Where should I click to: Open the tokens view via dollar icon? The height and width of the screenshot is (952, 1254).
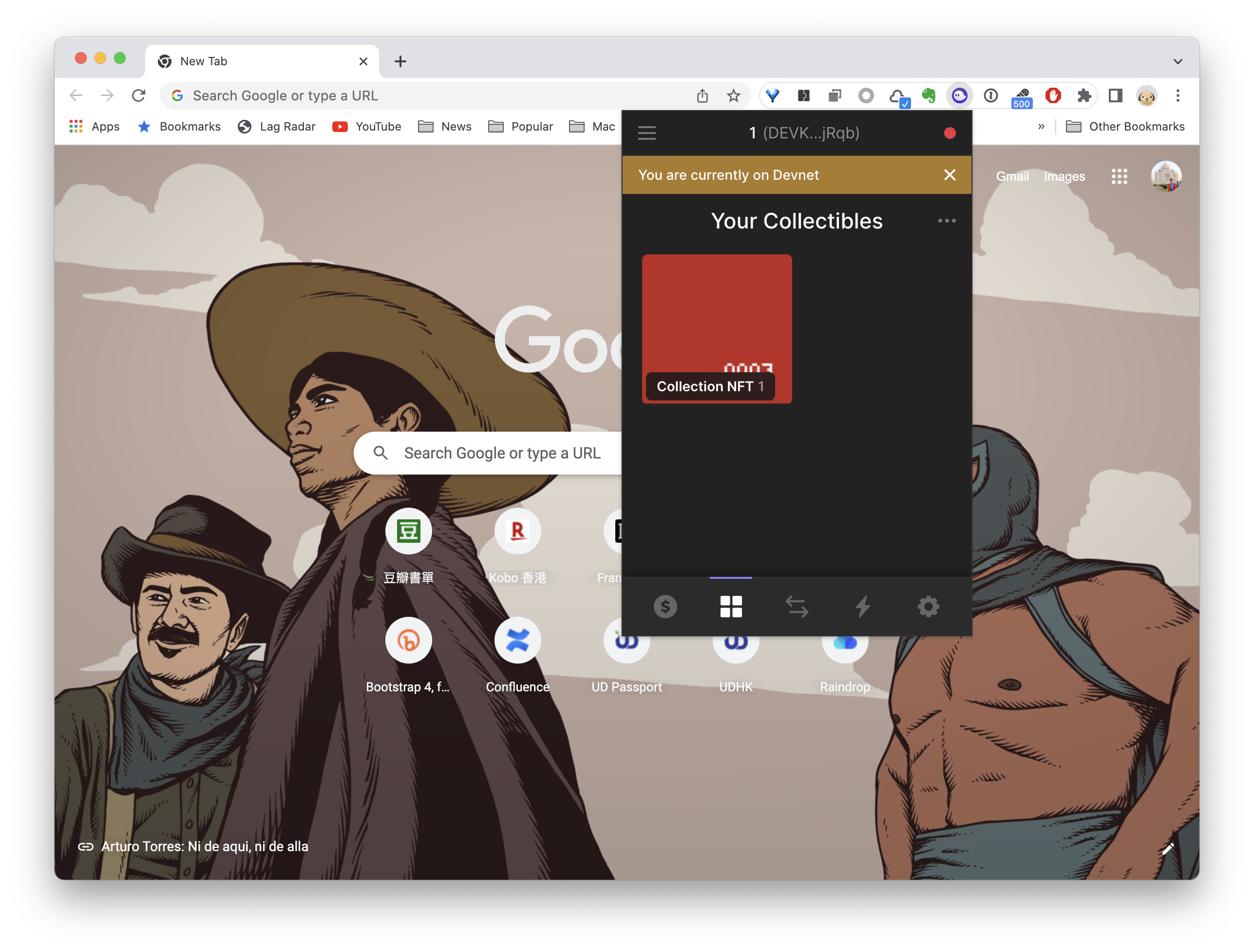click(x=665, y=606)
